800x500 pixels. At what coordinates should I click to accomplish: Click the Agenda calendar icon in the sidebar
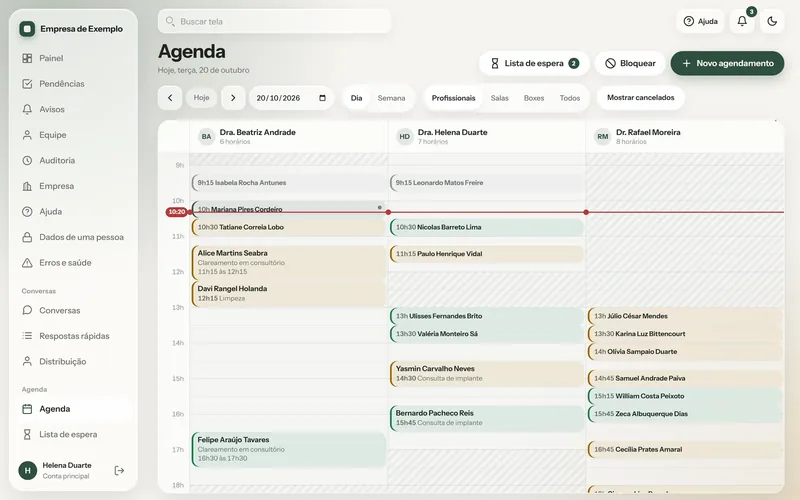27,409
